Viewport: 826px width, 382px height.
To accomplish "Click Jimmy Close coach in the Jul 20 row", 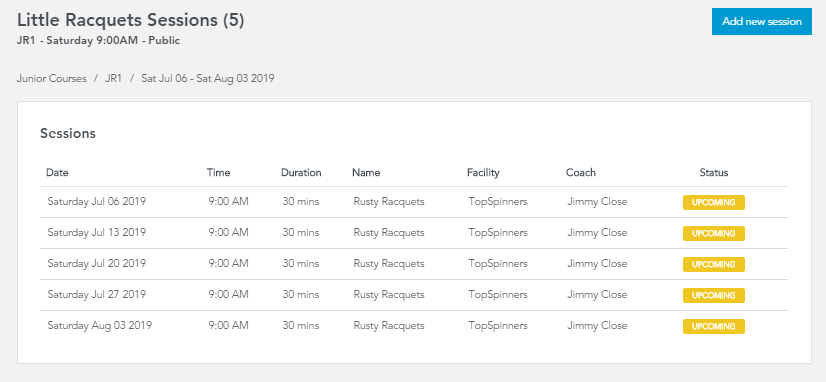I will pos(597,264).
